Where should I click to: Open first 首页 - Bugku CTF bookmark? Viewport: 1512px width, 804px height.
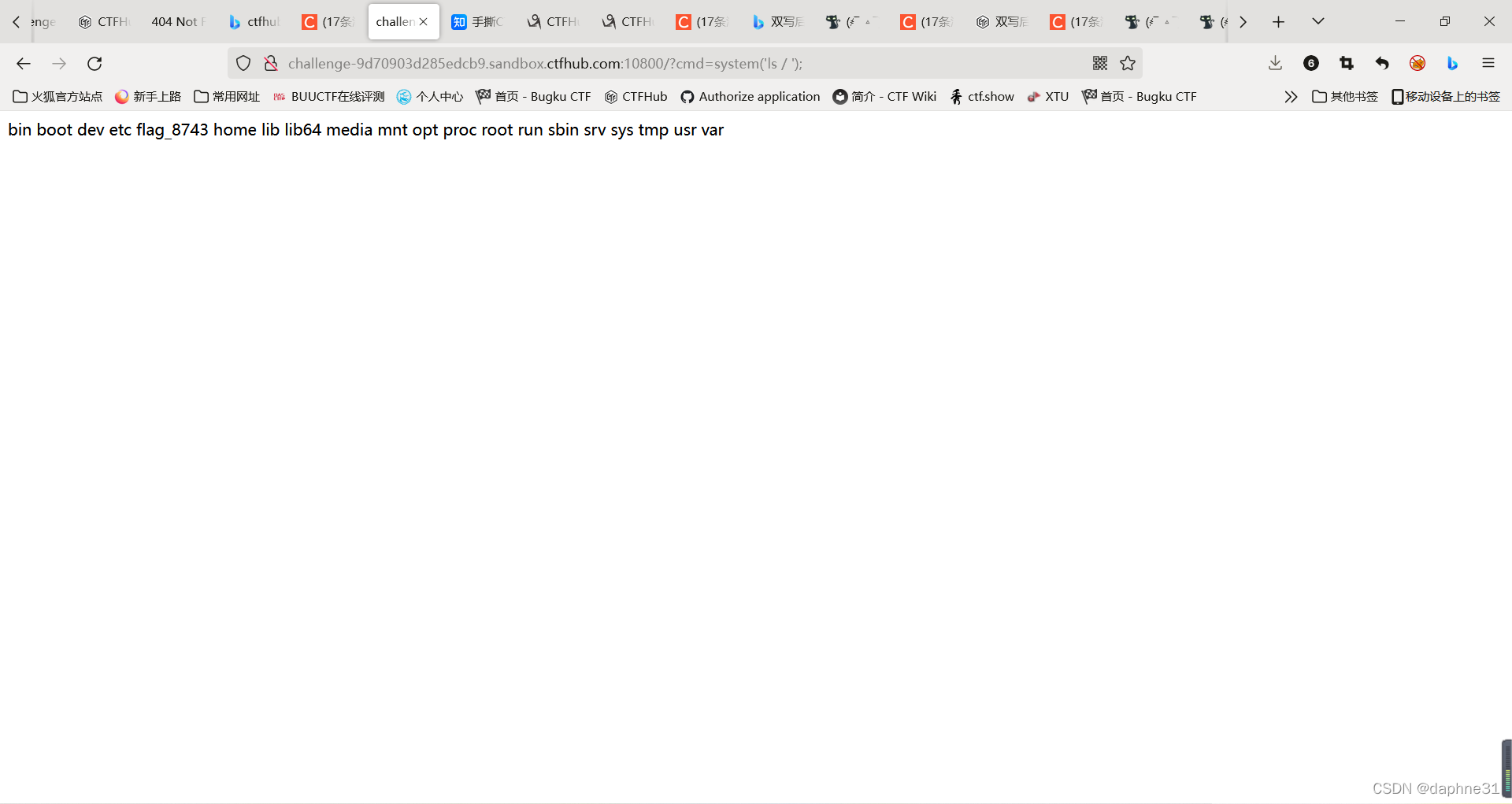pyautogui.click(x=534, y=97)
